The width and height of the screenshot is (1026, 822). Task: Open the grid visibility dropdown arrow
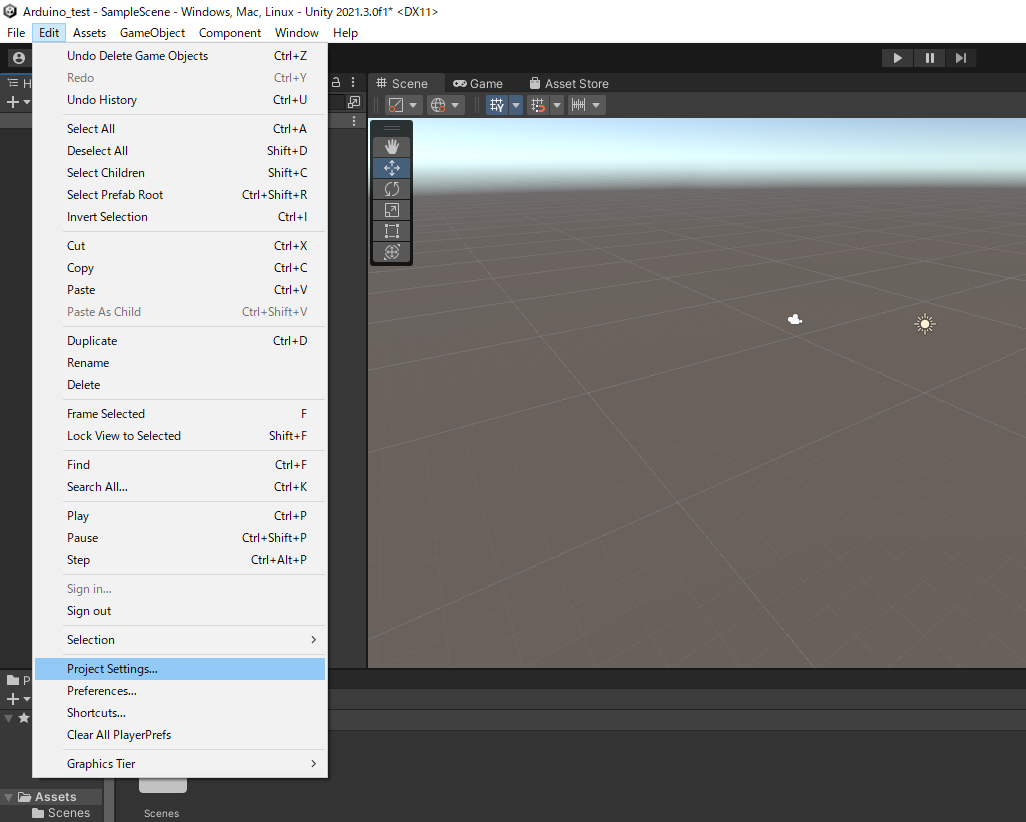coord(516,104)
